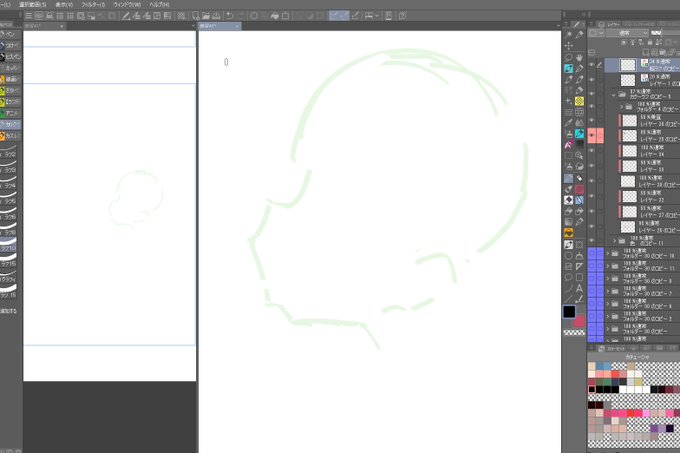Open the layer palette color dropdown
This screenshot has height=453, width=680.
tap(596, 33)
